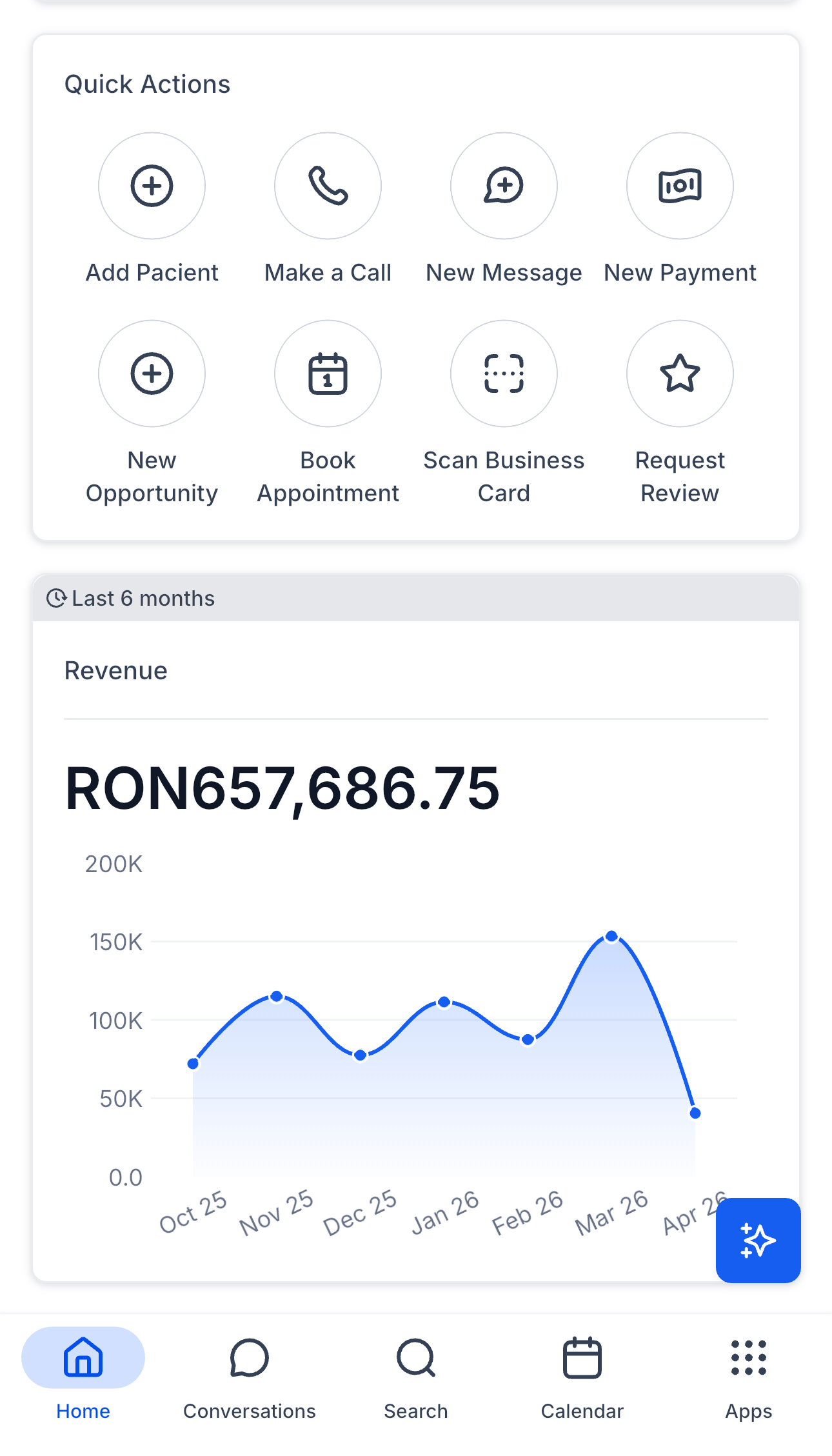Click the Nov 25 chart data point
This screenshot has height=1456, width=832.
277,997
